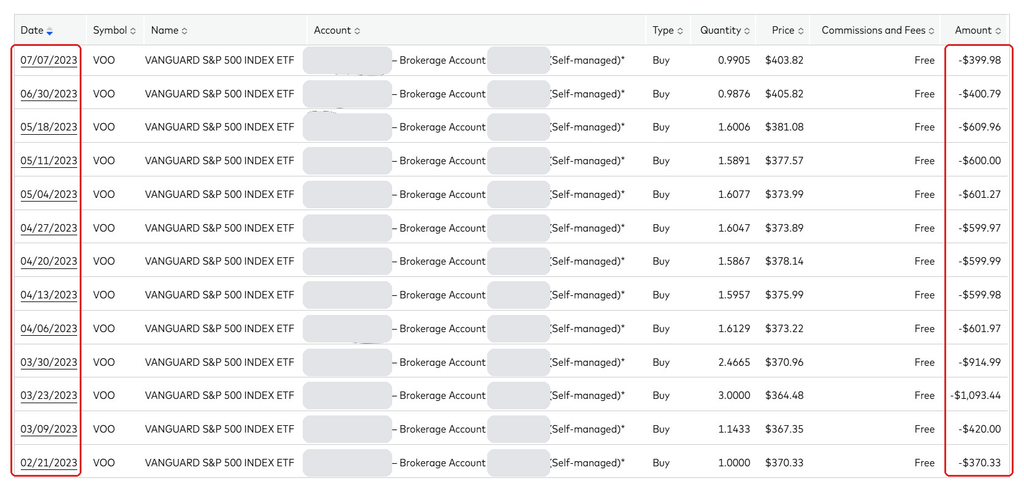
Task: Sort by the Name column header
Action: (x=168, y=30)
